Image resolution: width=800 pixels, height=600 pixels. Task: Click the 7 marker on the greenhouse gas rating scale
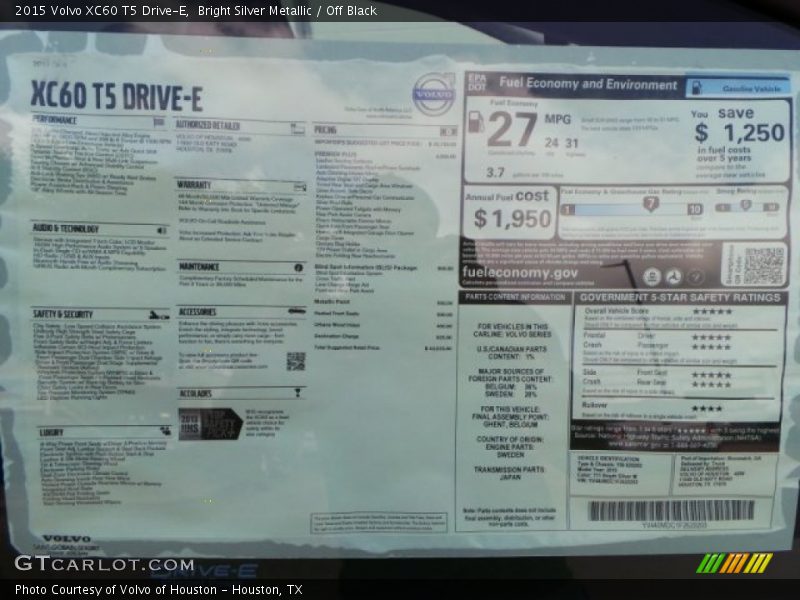pos(651,204)
